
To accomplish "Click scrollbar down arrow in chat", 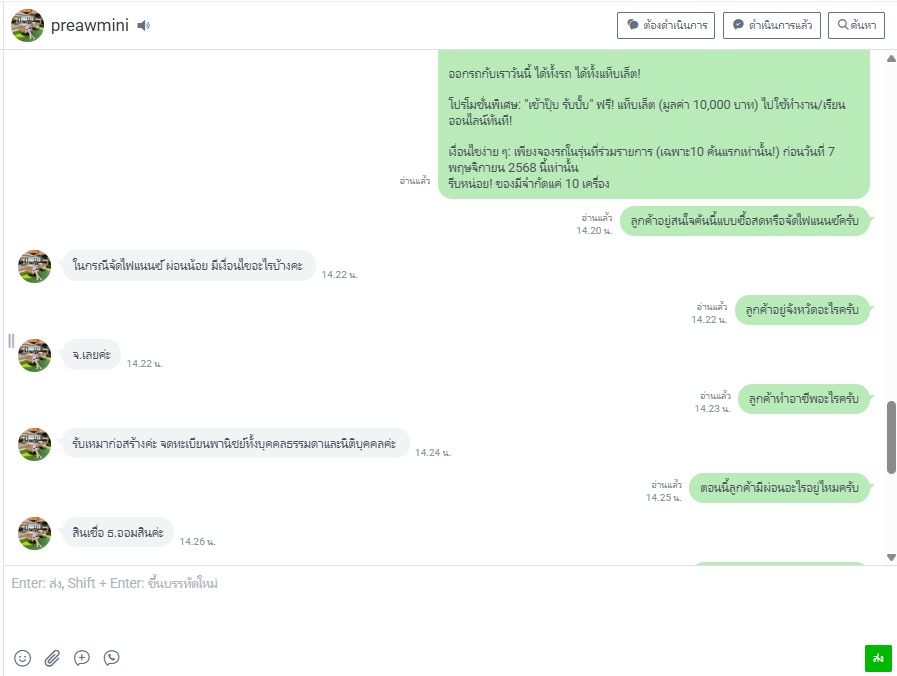I will pyautogui.click(x=891, y=557).
